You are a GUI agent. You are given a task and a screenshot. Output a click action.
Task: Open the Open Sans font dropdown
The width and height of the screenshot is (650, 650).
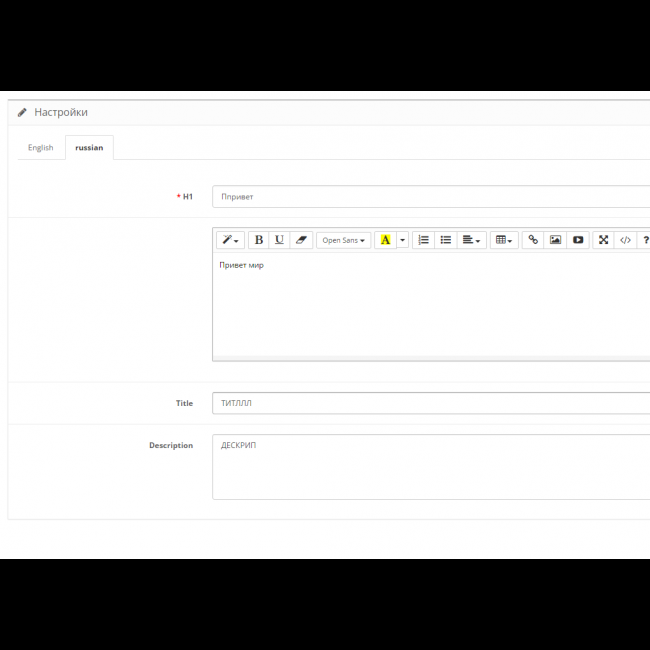point(343,240)
